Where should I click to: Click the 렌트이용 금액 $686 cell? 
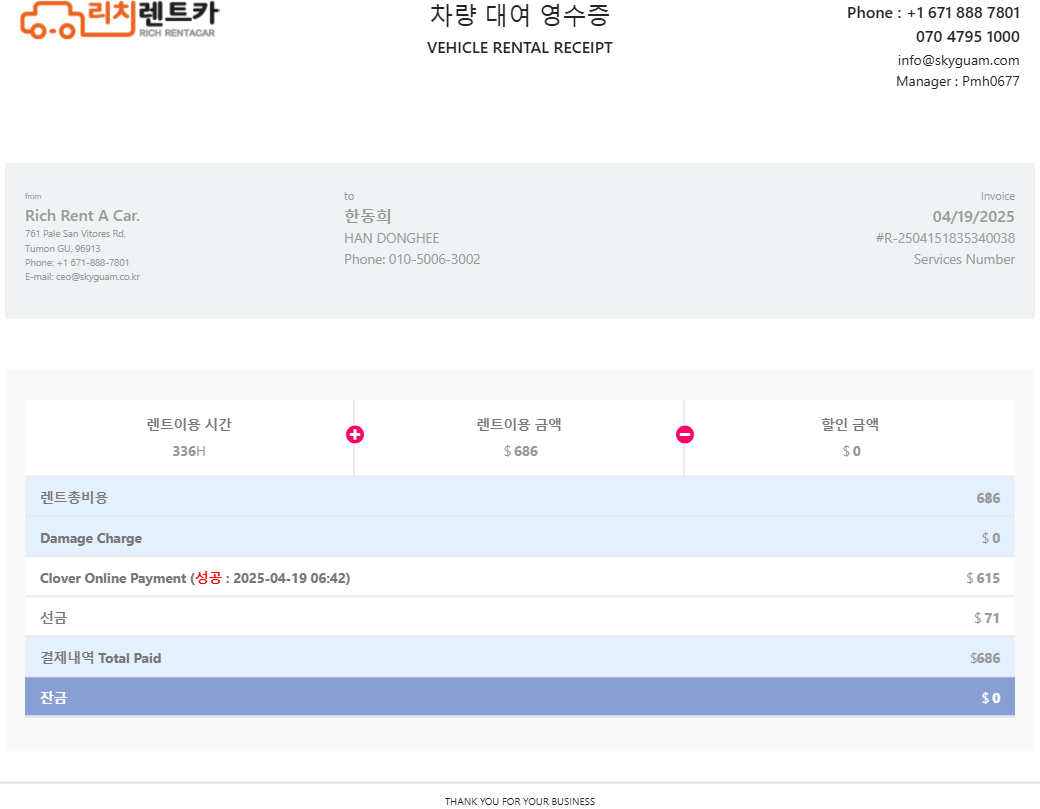coord(519,437)
